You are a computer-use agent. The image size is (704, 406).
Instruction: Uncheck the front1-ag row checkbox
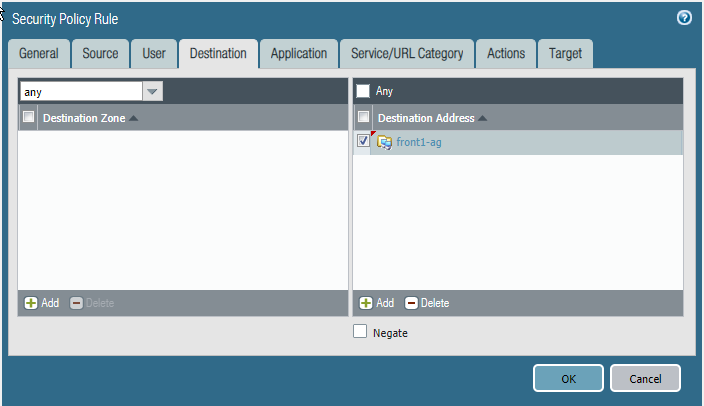pos(363,141)
